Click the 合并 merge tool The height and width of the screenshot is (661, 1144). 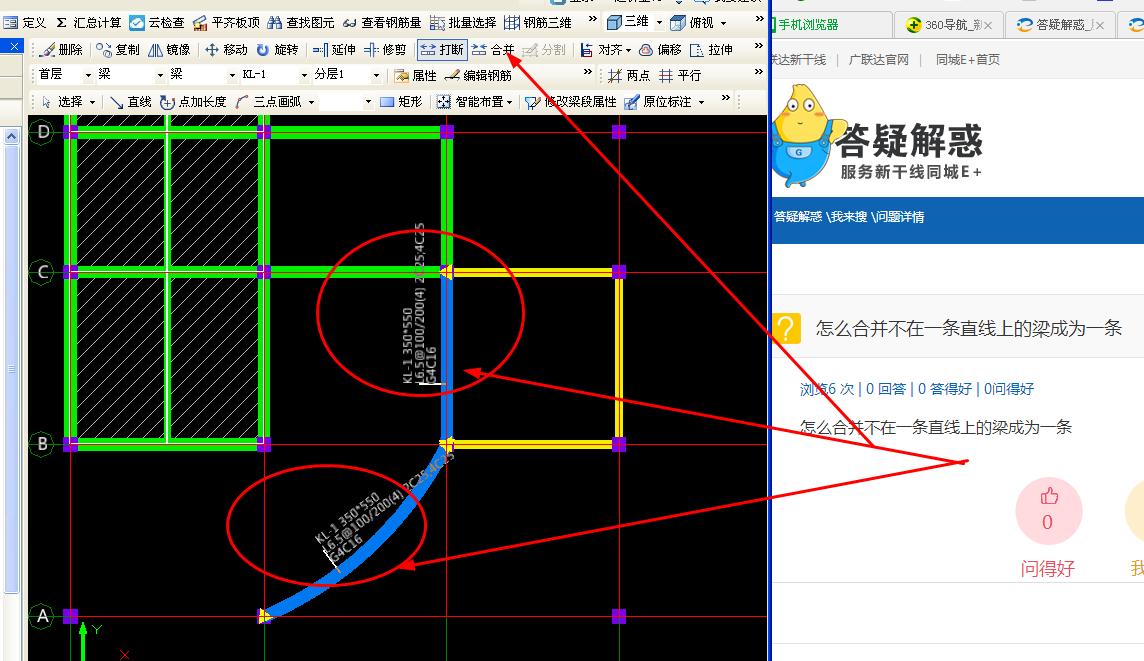tap(493, 50)
